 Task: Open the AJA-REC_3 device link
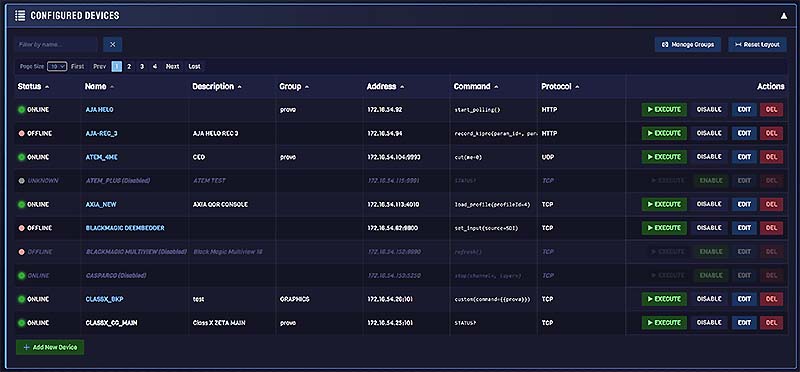102,133
